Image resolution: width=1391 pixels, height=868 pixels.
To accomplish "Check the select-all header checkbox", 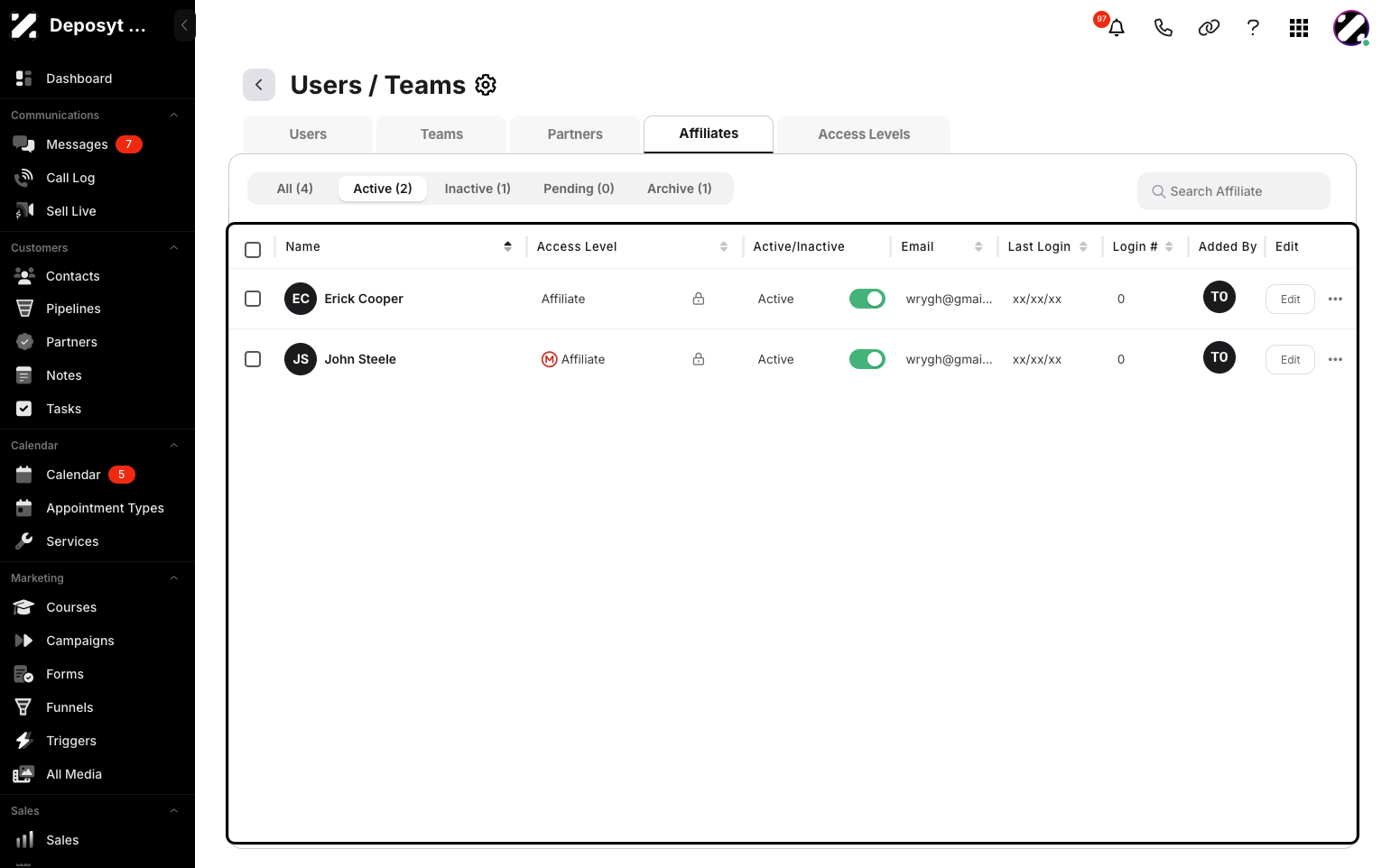I will (x=253, y=249).
